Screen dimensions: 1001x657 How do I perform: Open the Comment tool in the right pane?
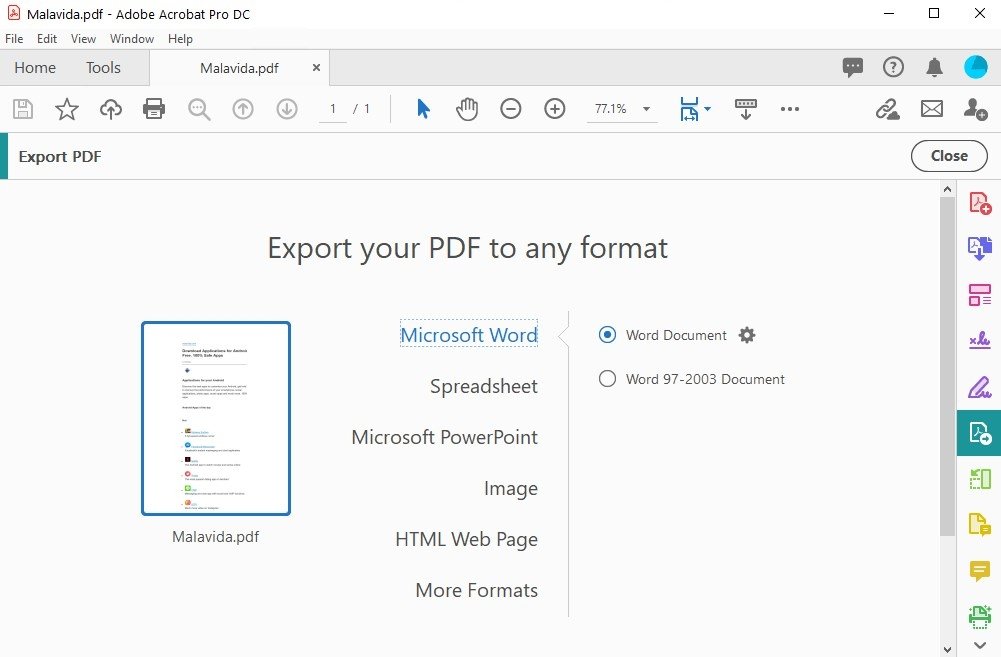pos(979,570)
